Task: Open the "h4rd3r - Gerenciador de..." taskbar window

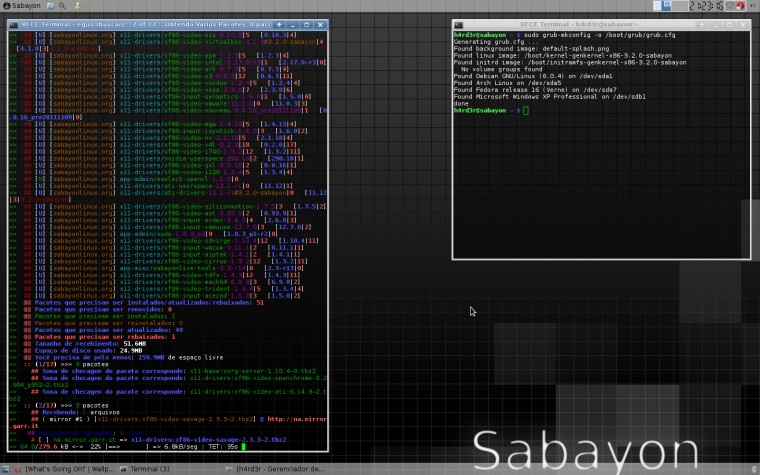Action: point(275,469)
